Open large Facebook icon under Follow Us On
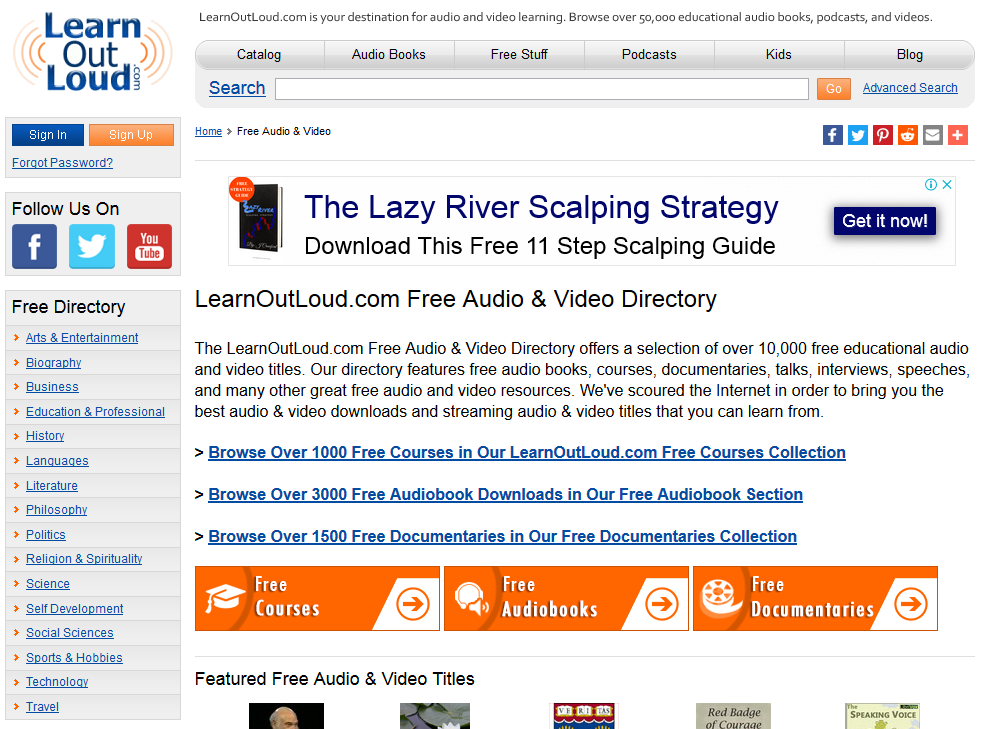Screen dimensions: 985x729 pyautogui.click(x=35, y=246)
